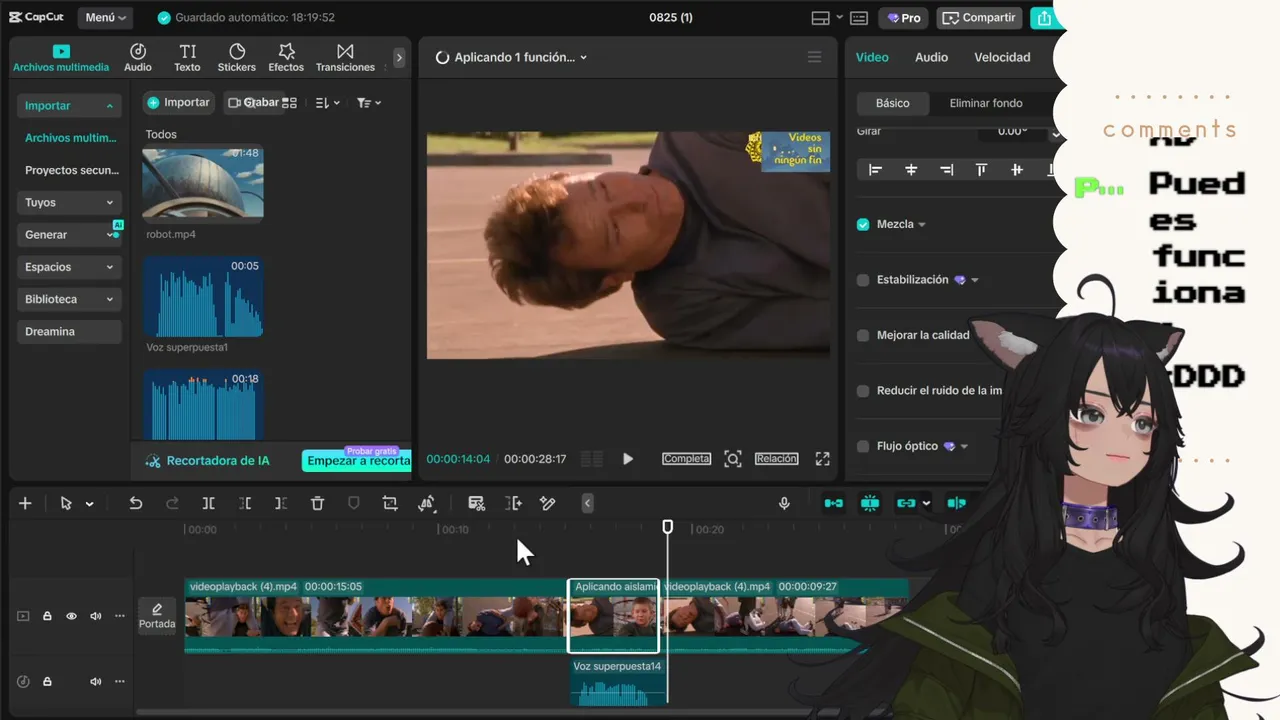Trim clip right of playhead
Viewport: 1280px width, 720px height.
[281, 503]
